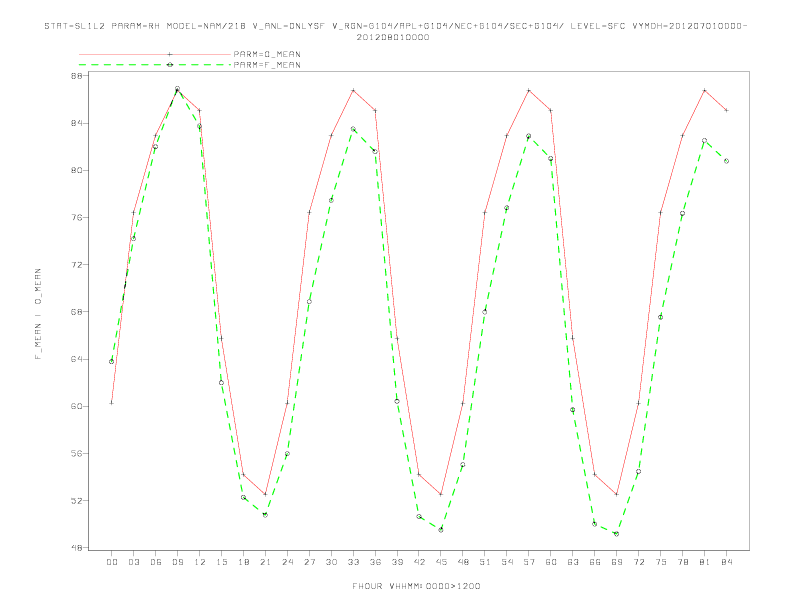Click y-axis tick label 64
Screen dimensions: 792x612
pyautogui.click(x=77, y=359)
